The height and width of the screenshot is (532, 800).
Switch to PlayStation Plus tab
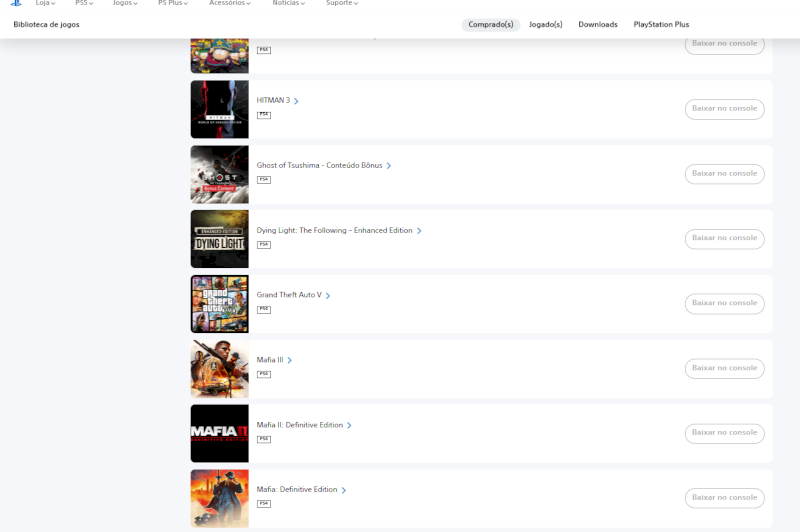[x=661, y=24]
